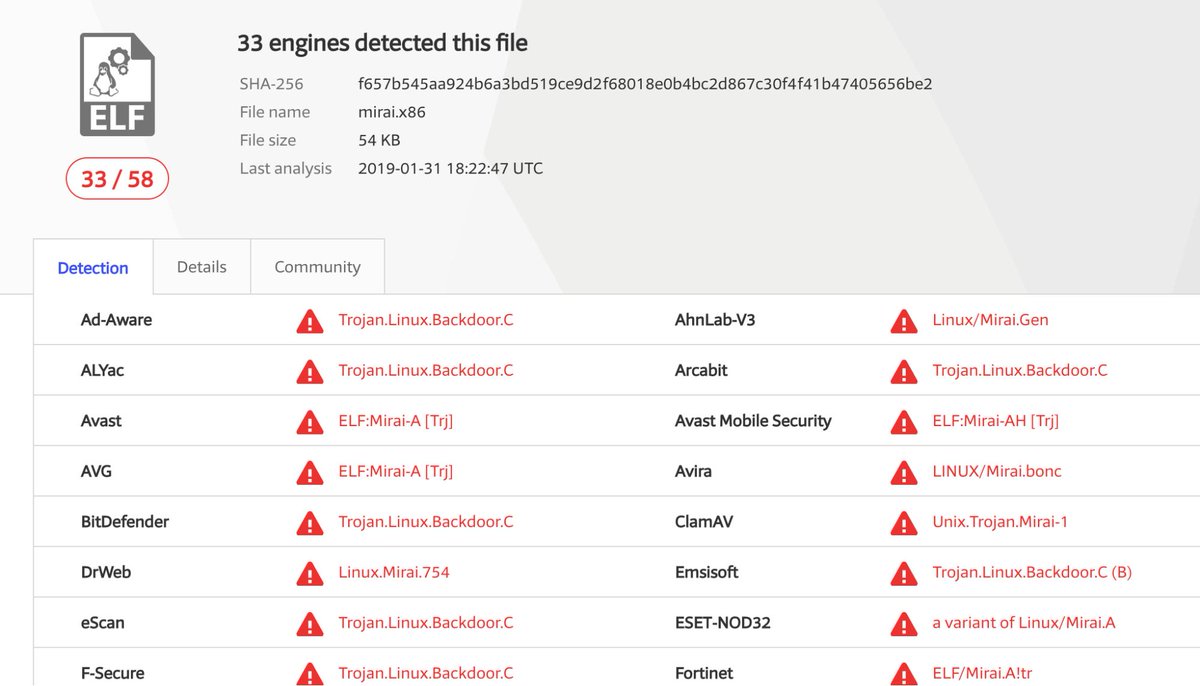This screenshot has width=1200, height=686.
Task: Click the warning icon in BitDefender row
Action: 310,523
